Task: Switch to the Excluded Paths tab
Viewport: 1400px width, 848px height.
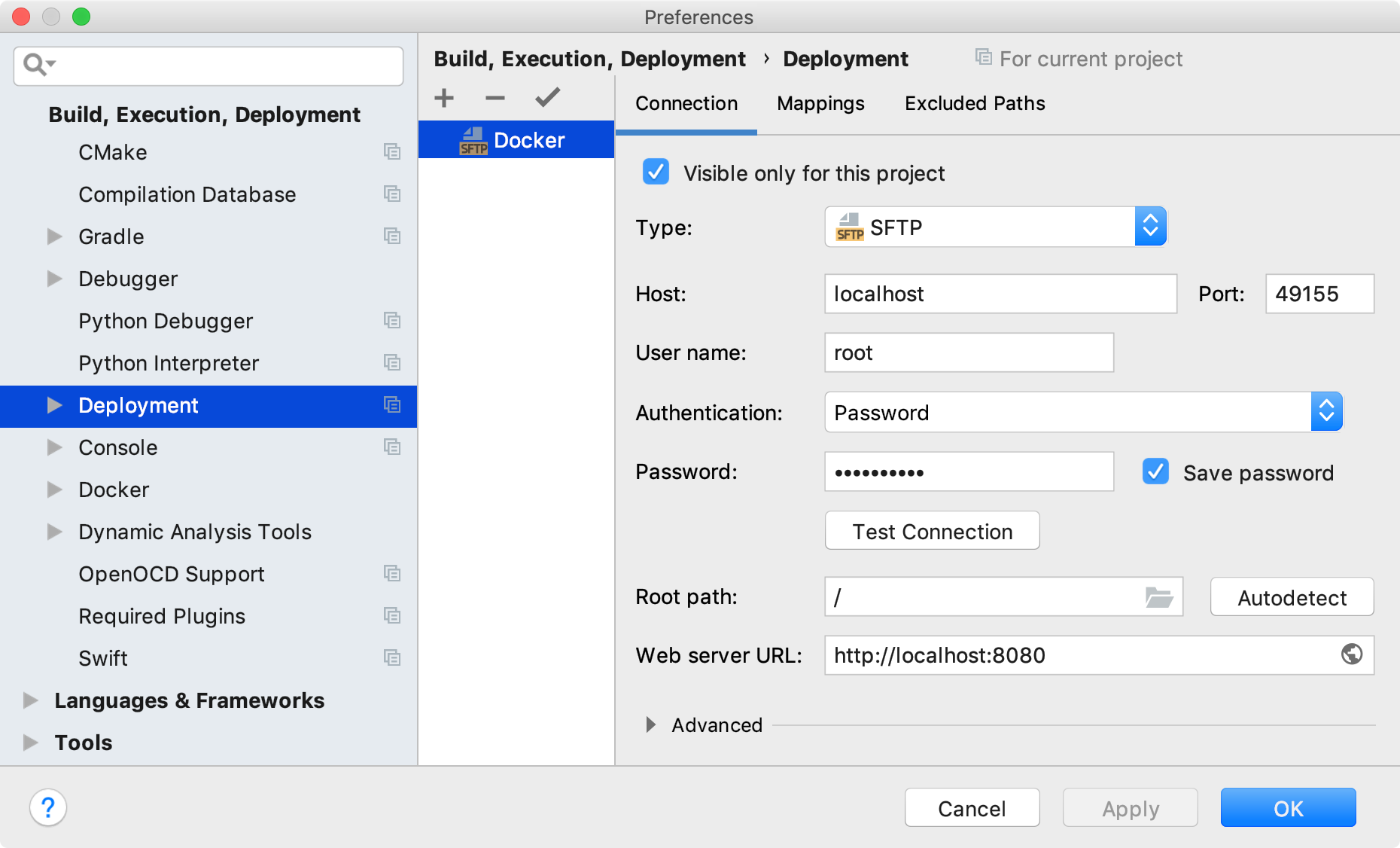Action: [975, 104]
